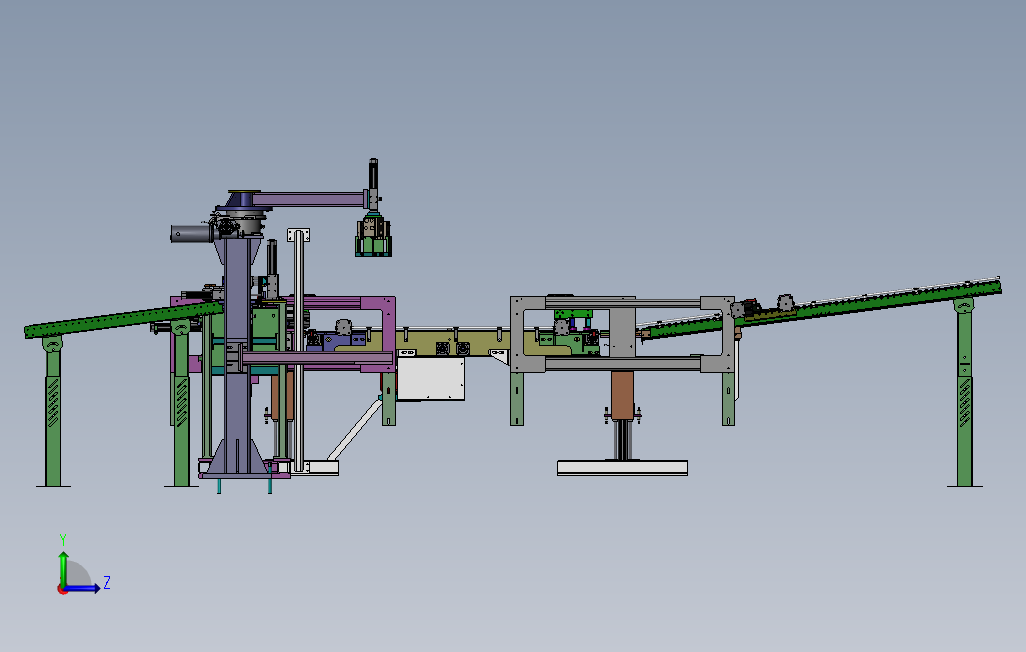Select the horizontal purple robot arm beam
This screenshot has width=1026, height=652.
tap(309, 198)
